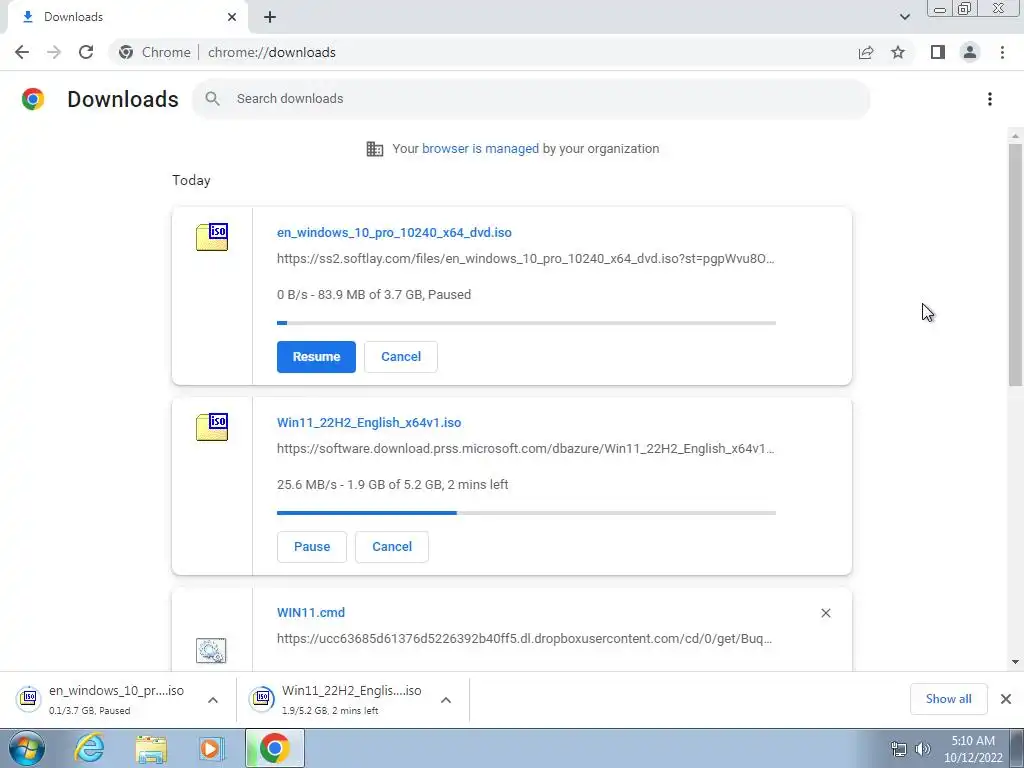Click Show all downloads button
This screenshot has width=1024, height=768.
948,699
